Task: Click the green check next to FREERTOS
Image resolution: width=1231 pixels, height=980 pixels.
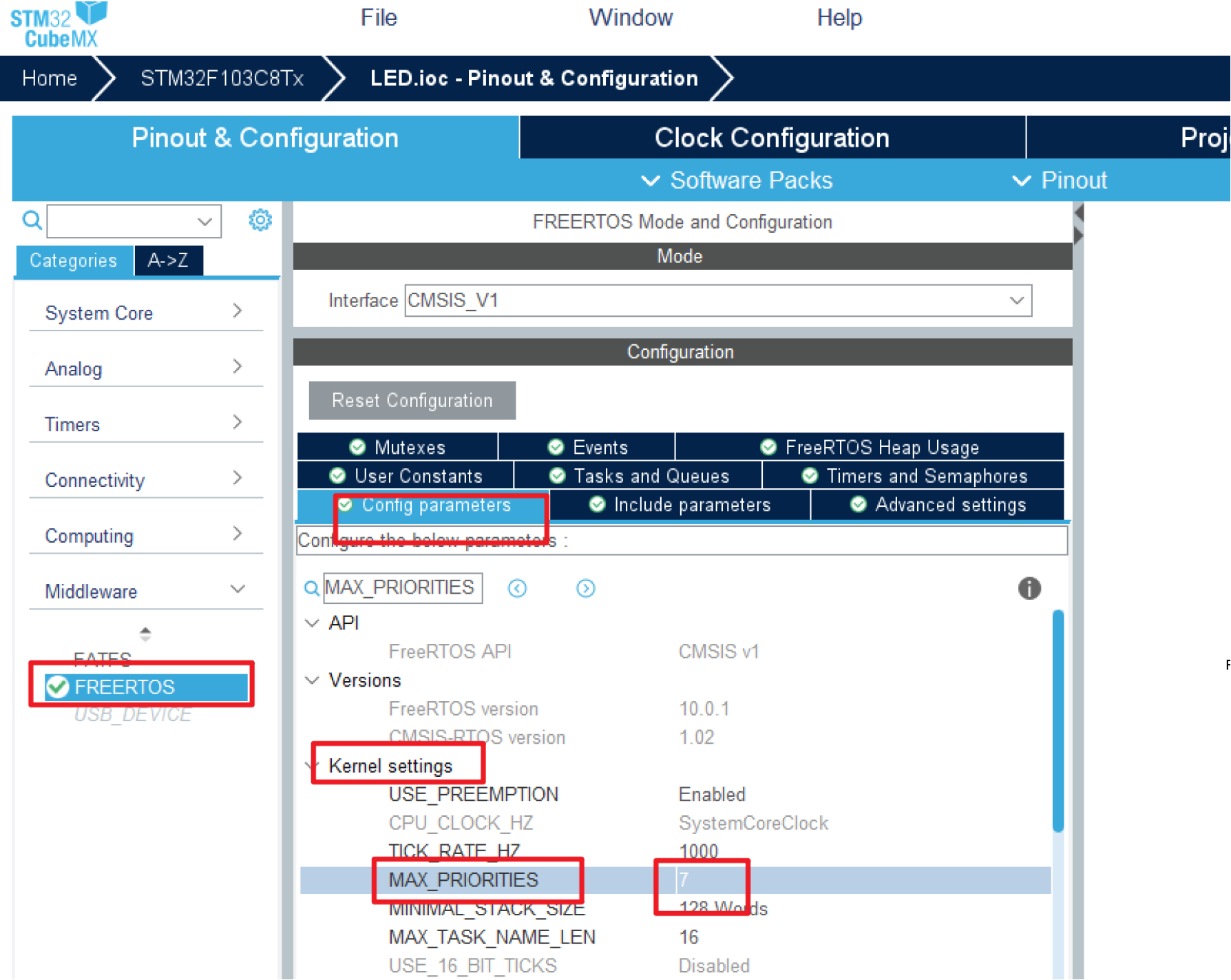Action: pyautogui.click(x=58, y=687)
